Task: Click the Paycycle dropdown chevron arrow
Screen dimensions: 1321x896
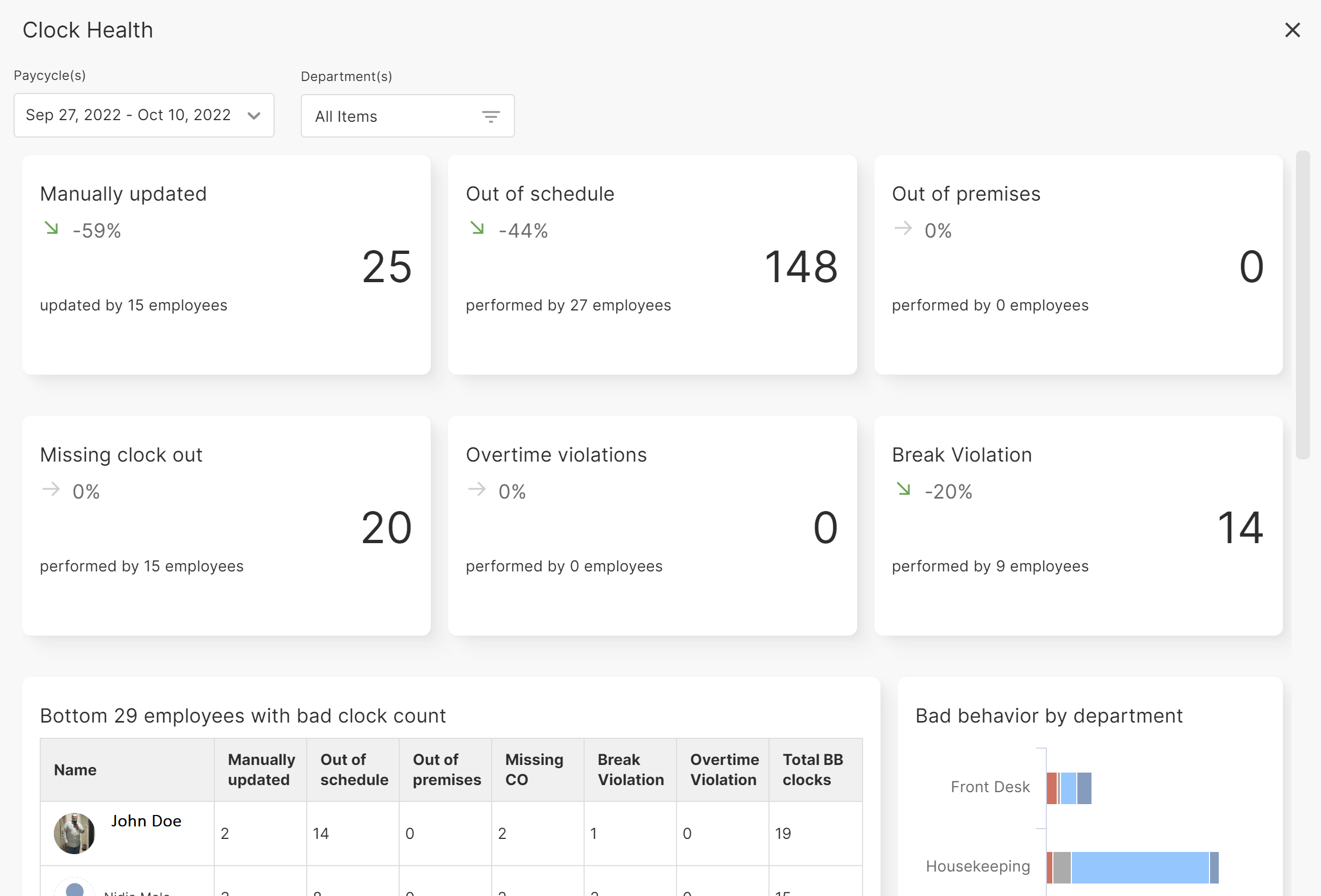Action: pyautogui.click(x=254, y=116)
